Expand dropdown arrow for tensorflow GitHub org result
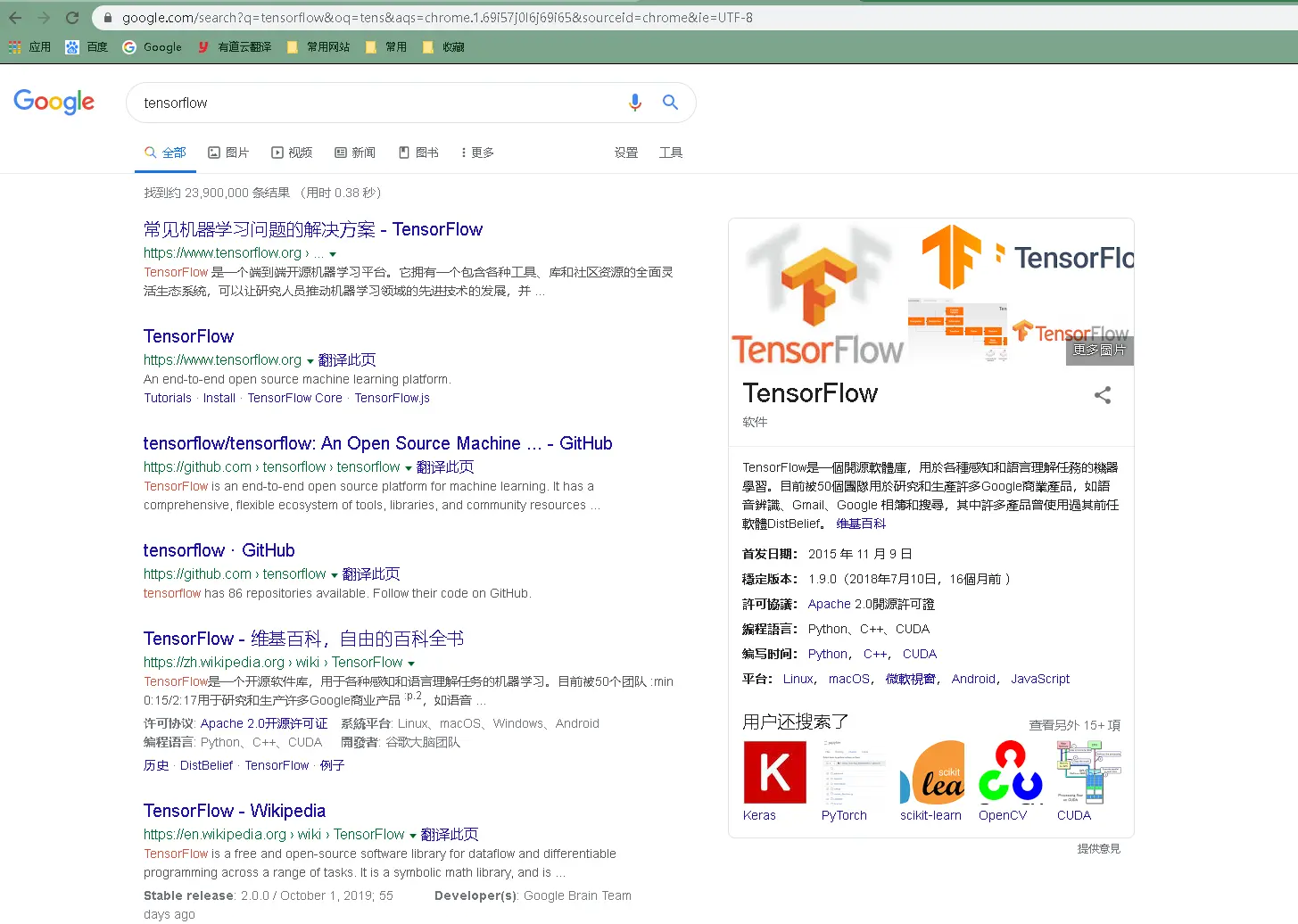The width and height of the screenshot is (1298, 924). [x=335, y=575]
